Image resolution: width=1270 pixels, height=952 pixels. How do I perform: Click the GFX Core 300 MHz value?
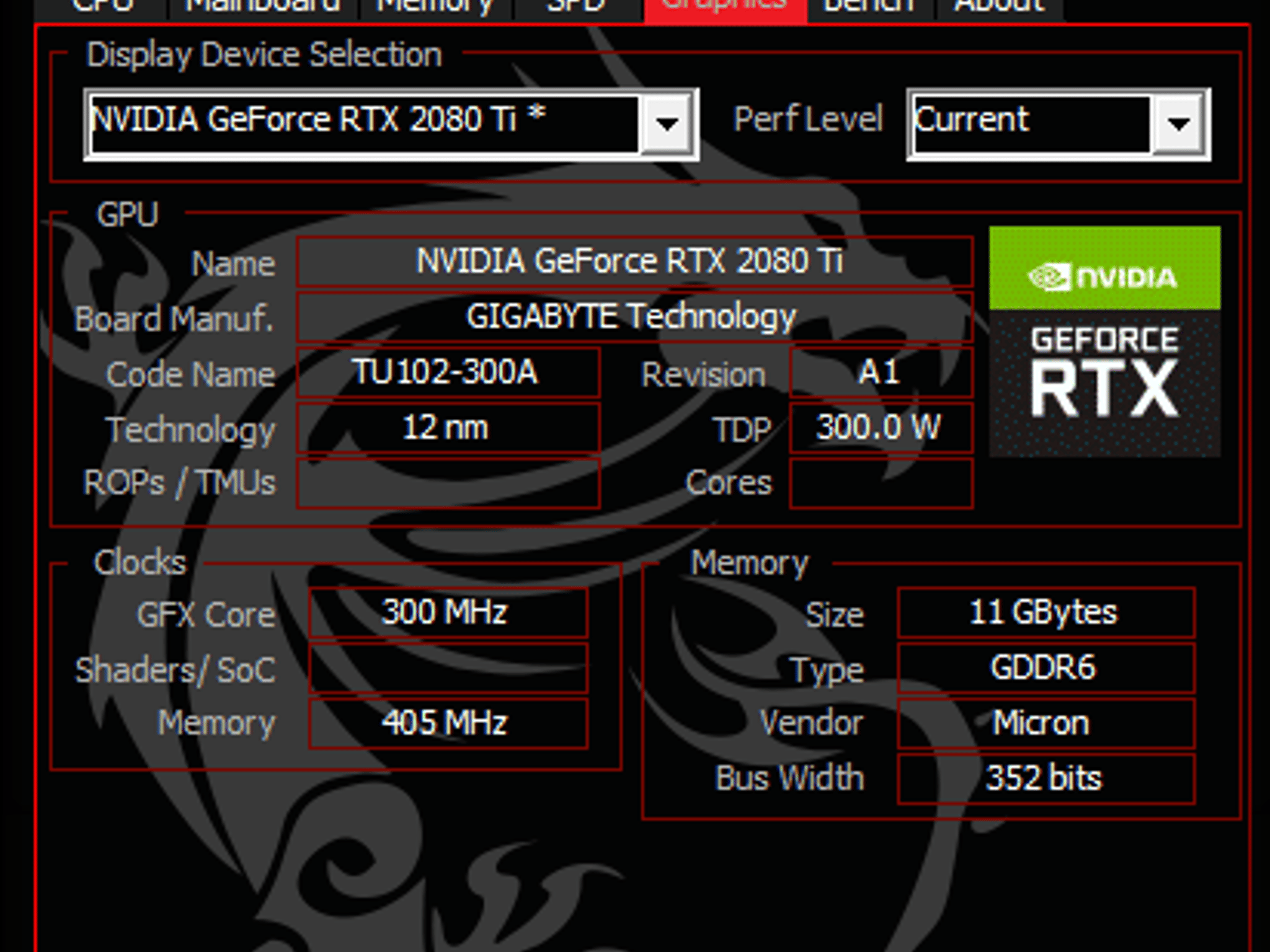(448, 612)
